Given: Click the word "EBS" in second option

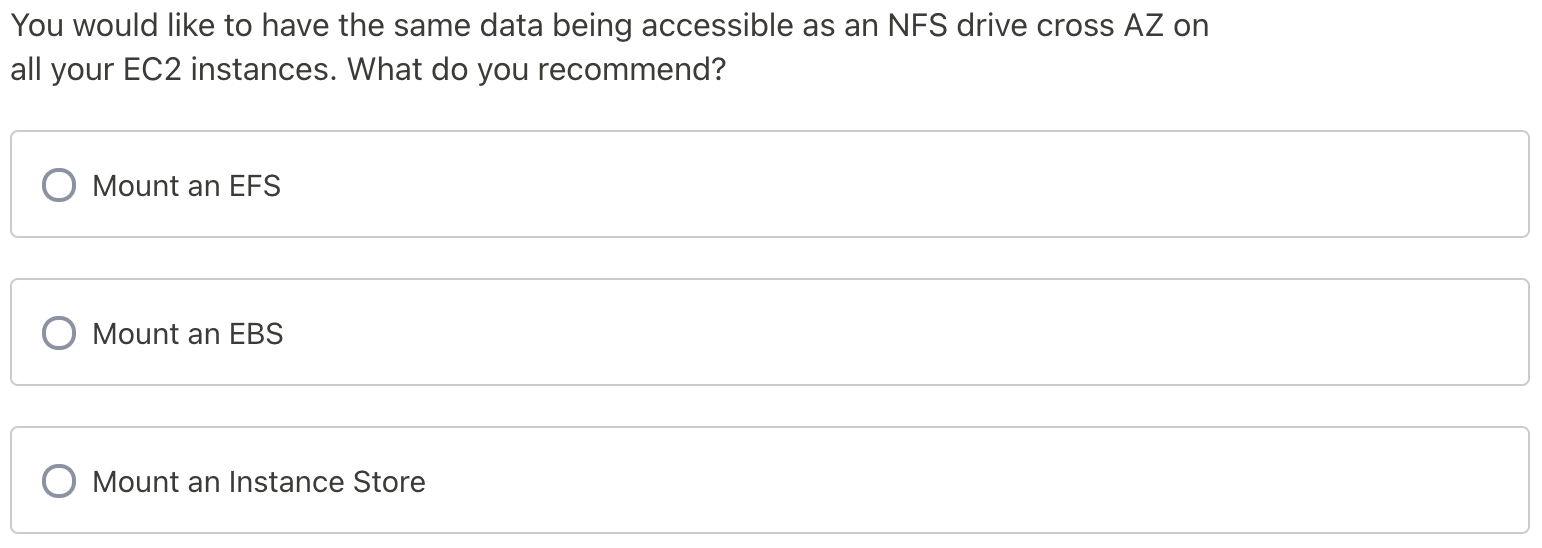Looking at the screenshot, I should click(x=256, y=334).
